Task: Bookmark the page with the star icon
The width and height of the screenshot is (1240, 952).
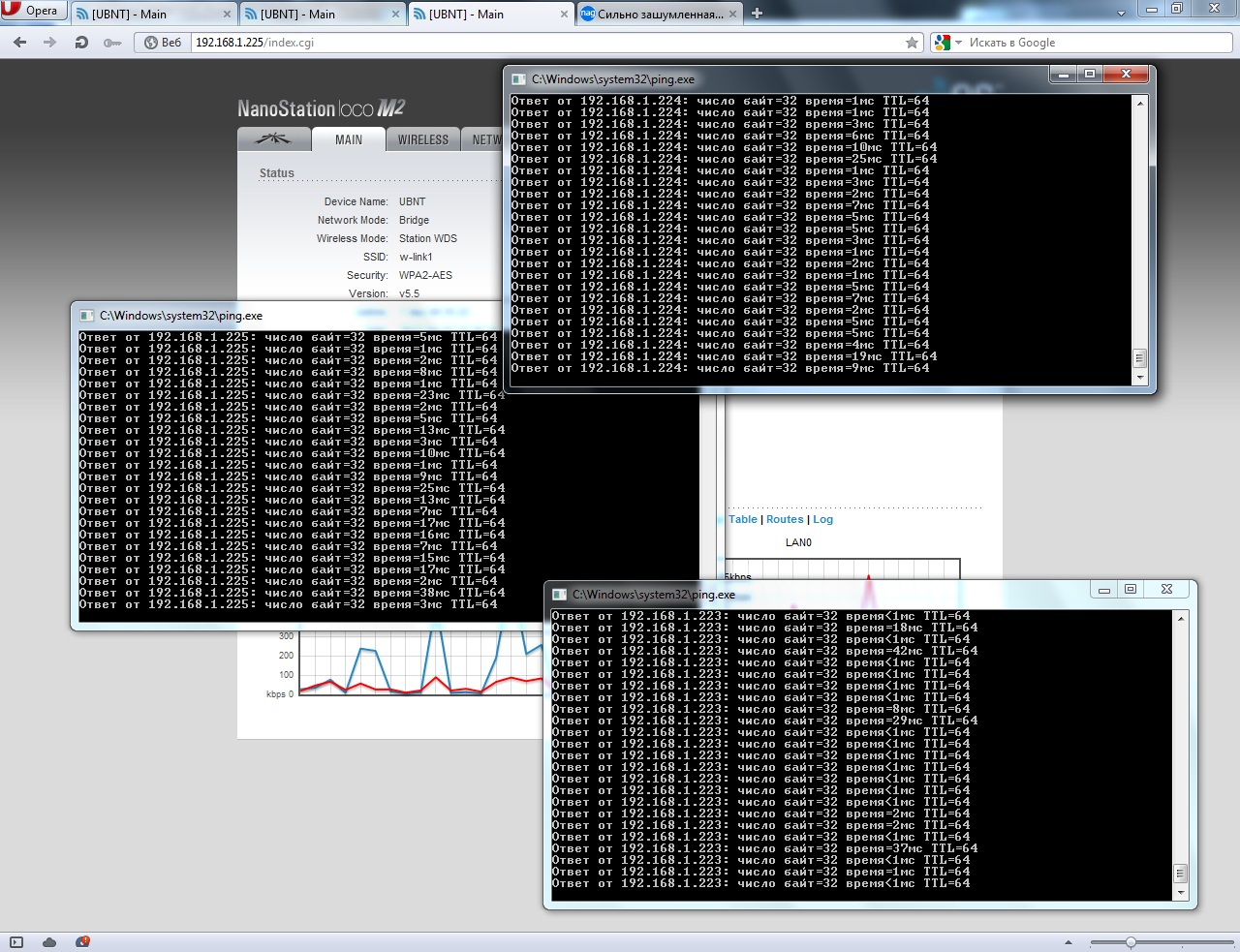Action: [x=912, y=43]
